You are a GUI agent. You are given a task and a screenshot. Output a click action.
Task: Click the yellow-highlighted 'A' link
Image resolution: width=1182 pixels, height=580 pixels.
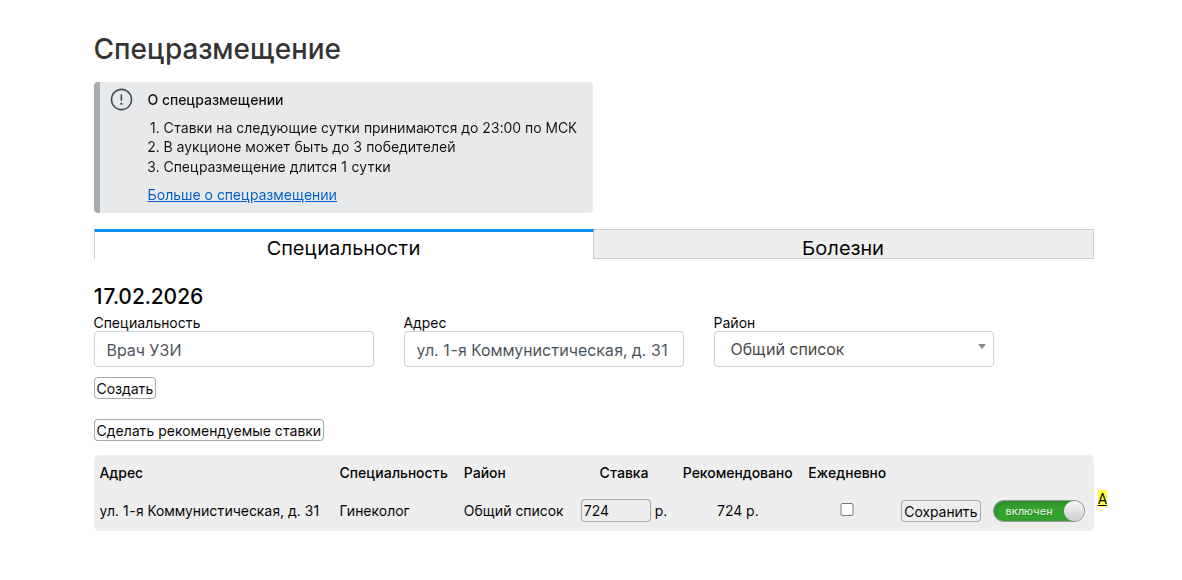[x=1102, y=499]
